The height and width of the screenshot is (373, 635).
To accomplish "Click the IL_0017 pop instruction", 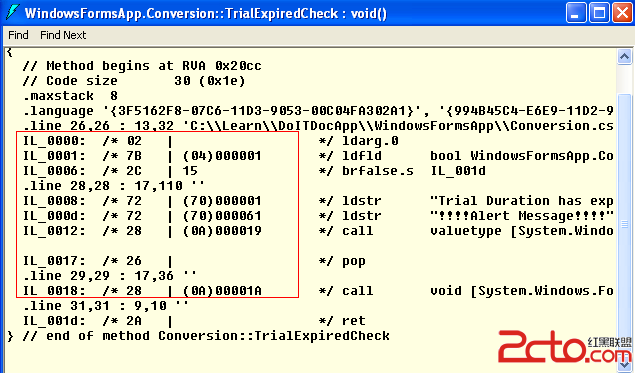I will pos(194,261).
